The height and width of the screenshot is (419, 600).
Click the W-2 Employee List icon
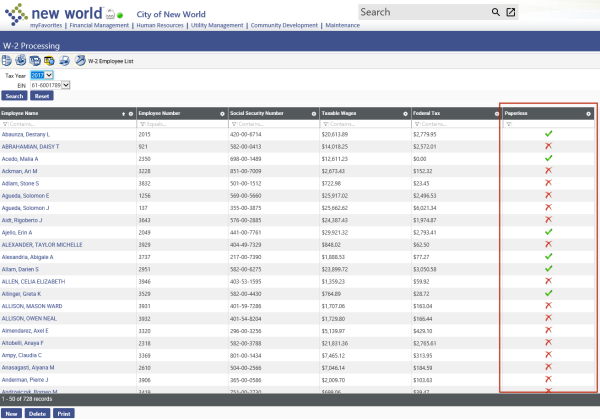pos(79,61)
